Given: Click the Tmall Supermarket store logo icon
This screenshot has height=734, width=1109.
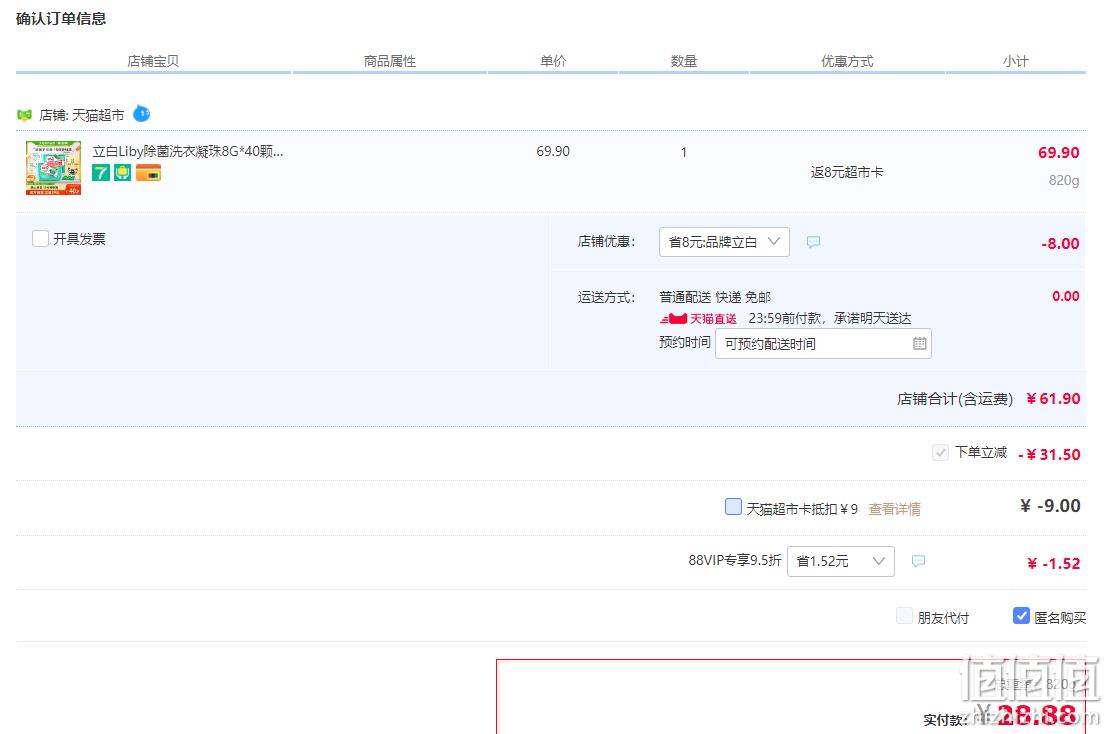Looking at the screenshot, I should coord(25,115).
